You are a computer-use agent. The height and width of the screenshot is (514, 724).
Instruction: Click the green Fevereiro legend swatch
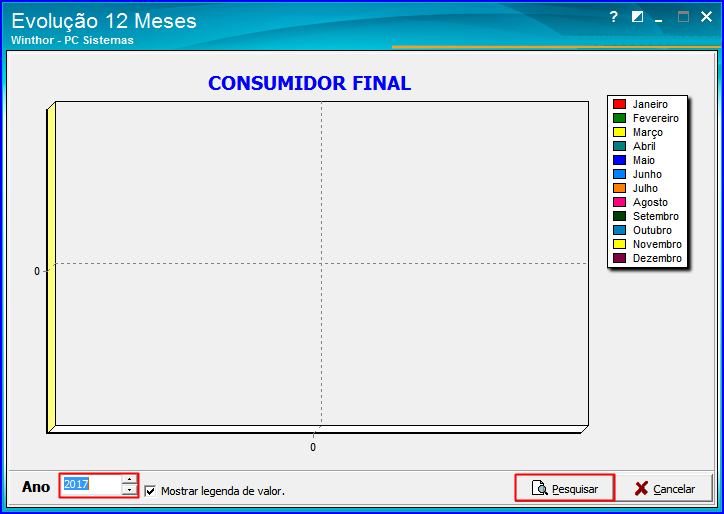(x=619, y=118)
